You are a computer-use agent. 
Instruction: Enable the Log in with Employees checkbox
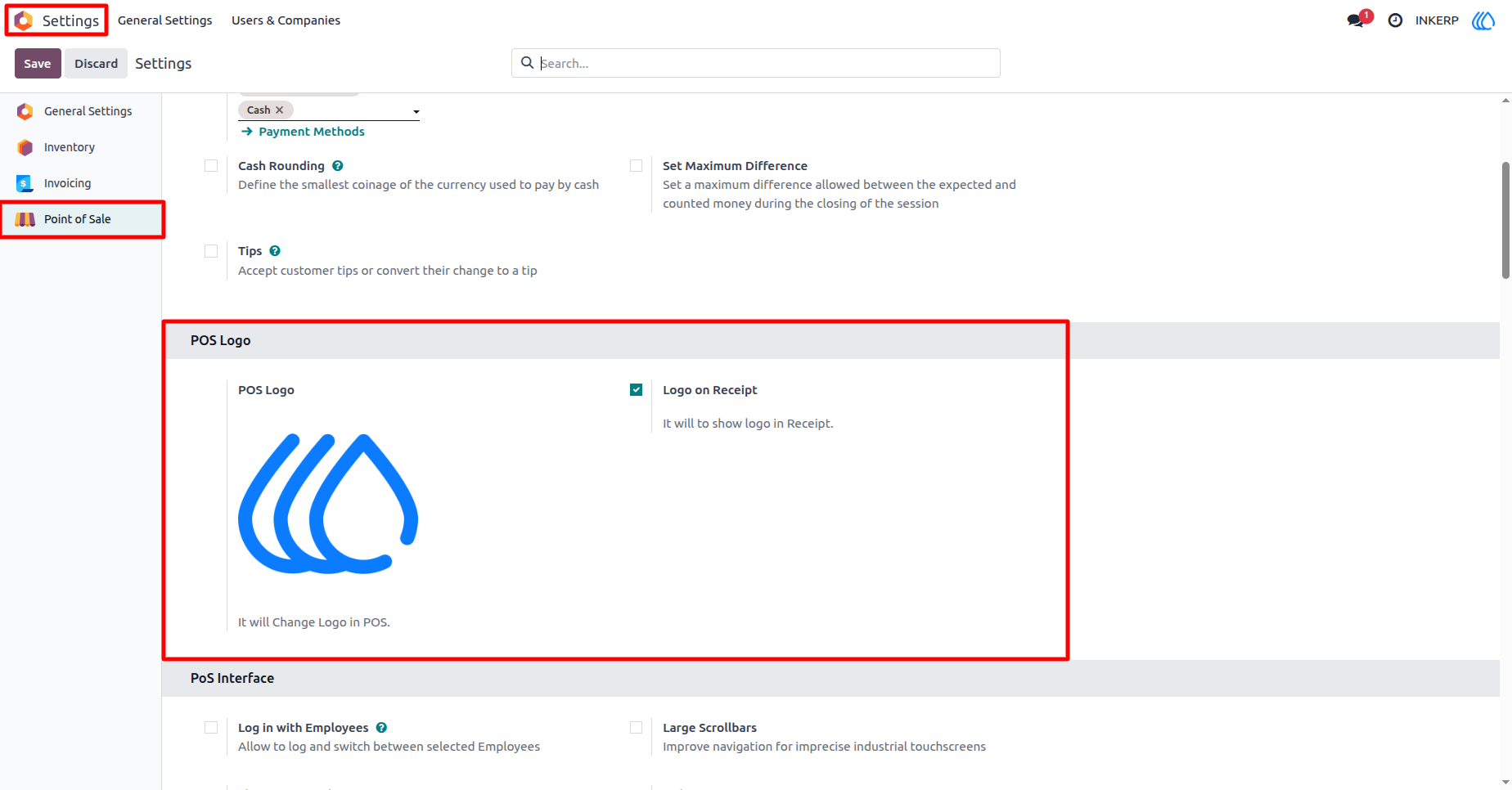coord(211,728)
